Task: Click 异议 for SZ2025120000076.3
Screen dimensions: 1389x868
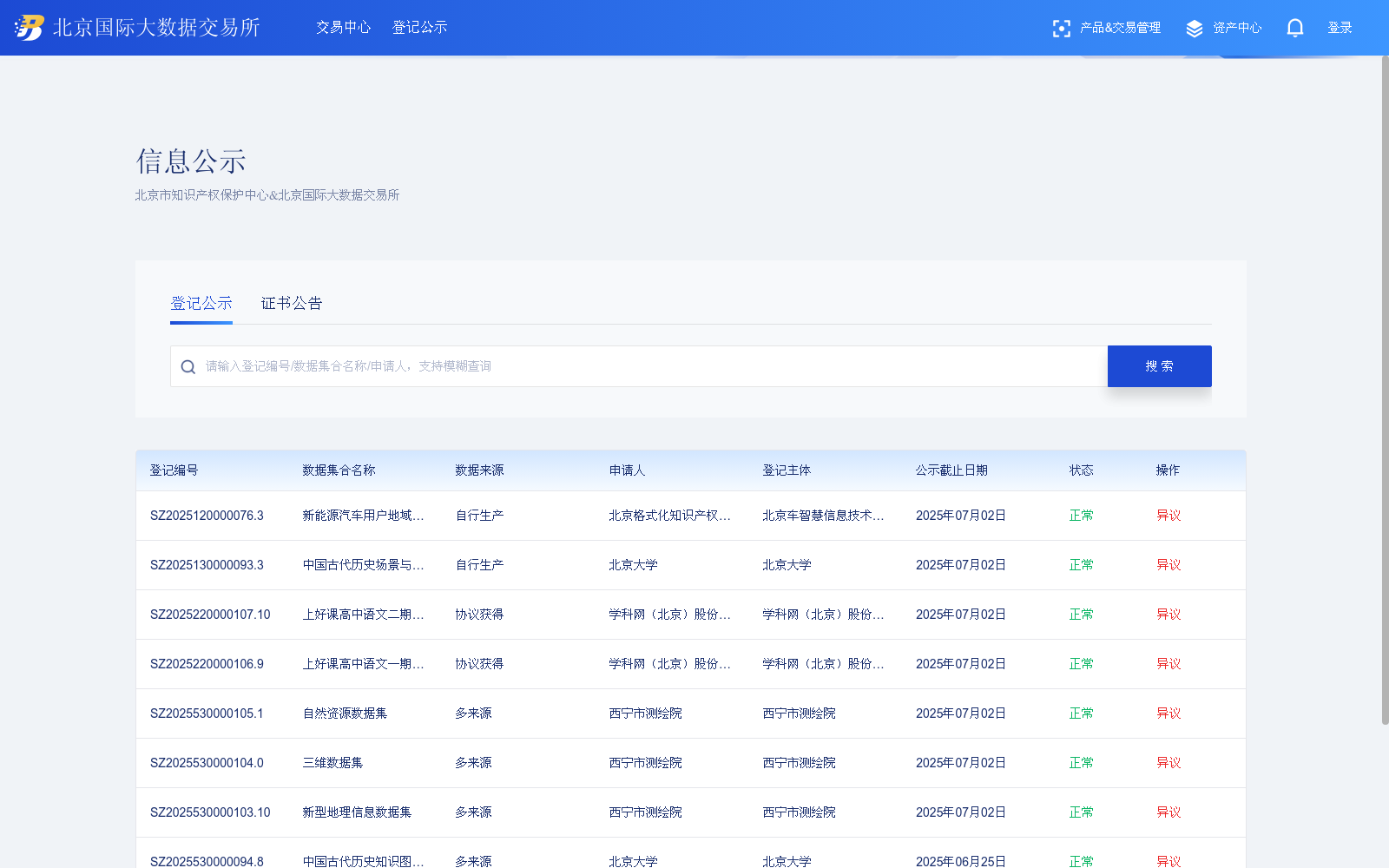Action: click(1168, 516)
